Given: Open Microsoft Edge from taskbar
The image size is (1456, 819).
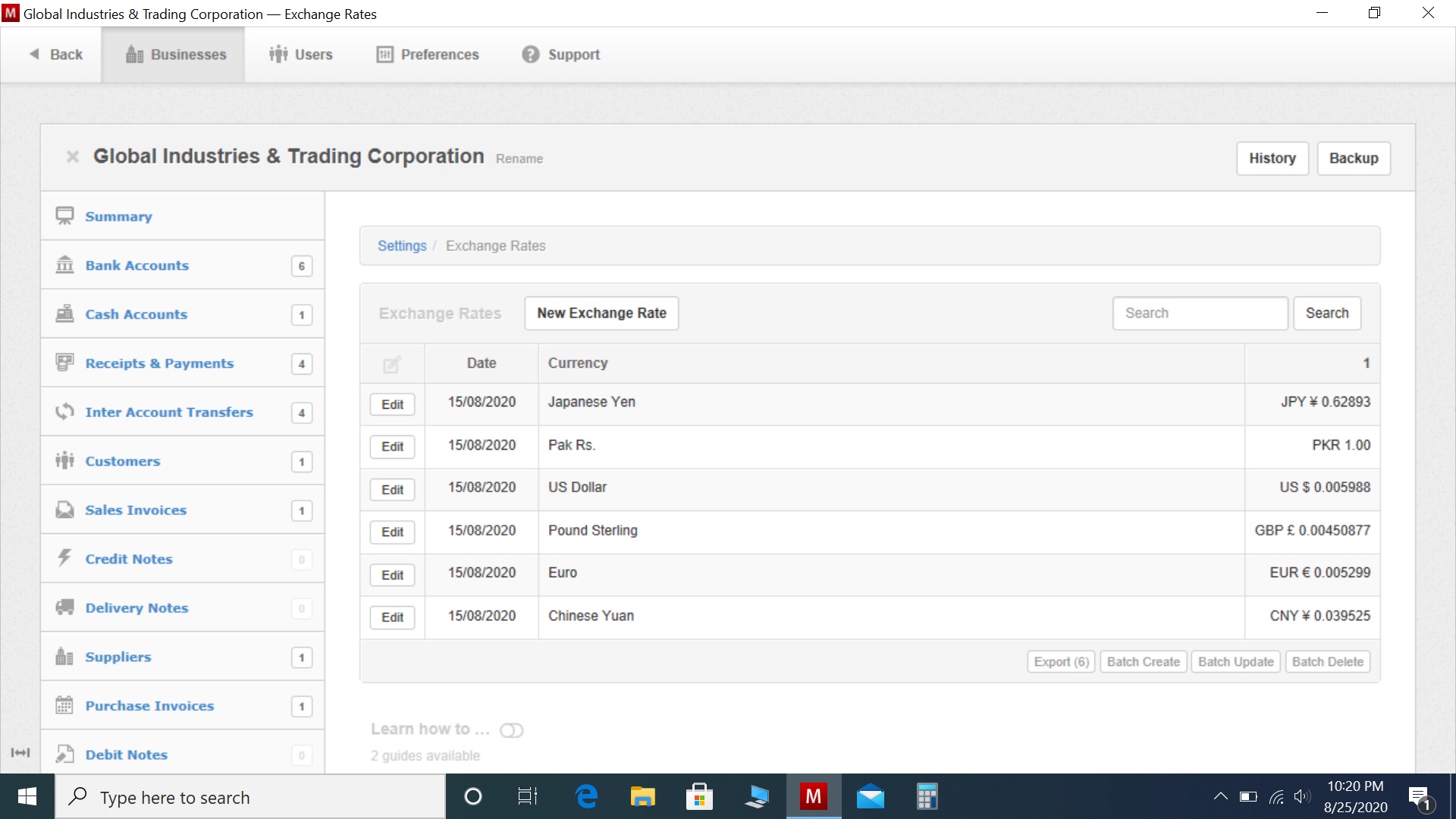Looking at the screenshot, I should [x=586, y=797].
